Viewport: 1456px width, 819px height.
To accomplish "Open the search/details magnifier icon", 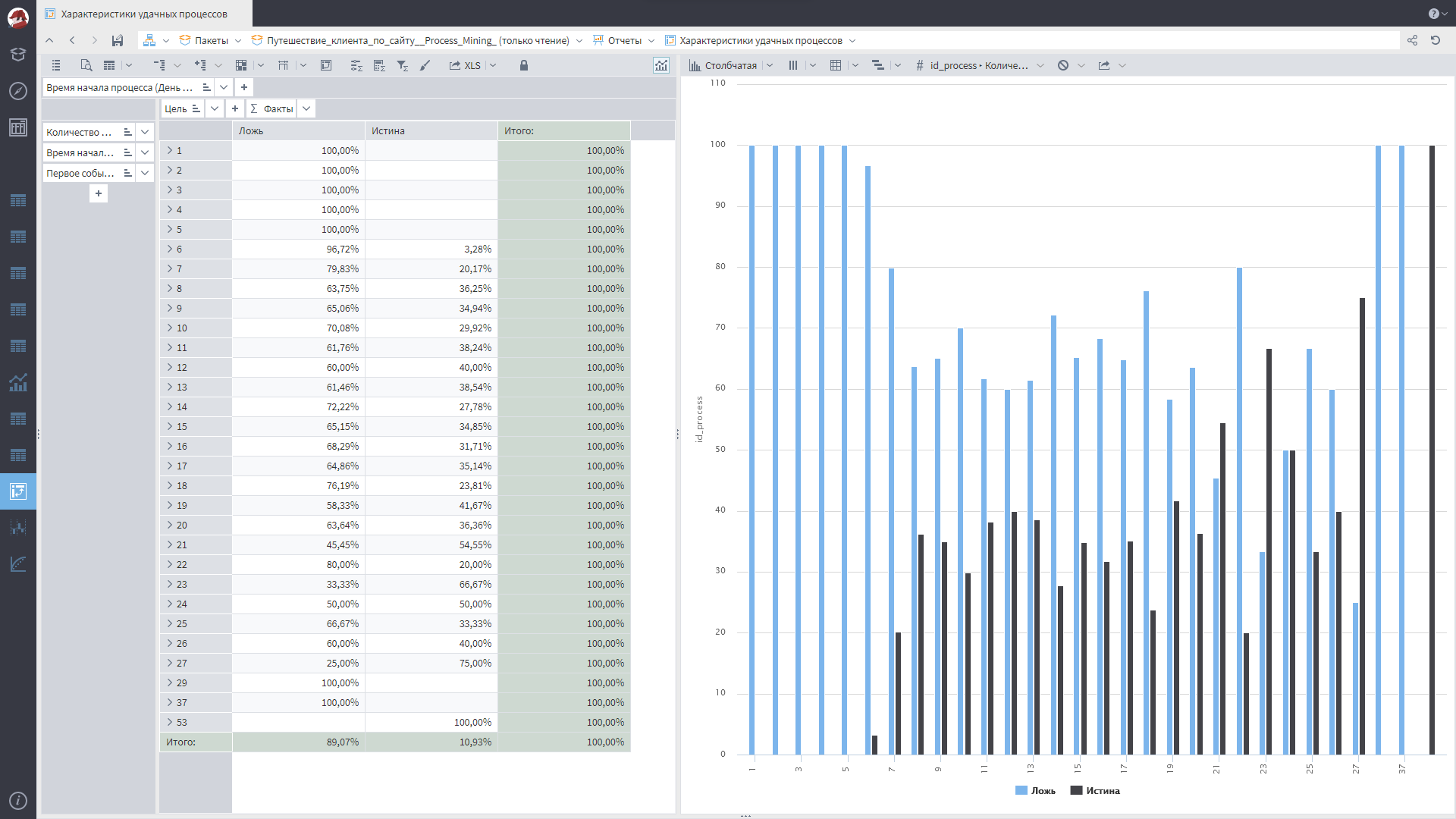I will coord(86,65).
